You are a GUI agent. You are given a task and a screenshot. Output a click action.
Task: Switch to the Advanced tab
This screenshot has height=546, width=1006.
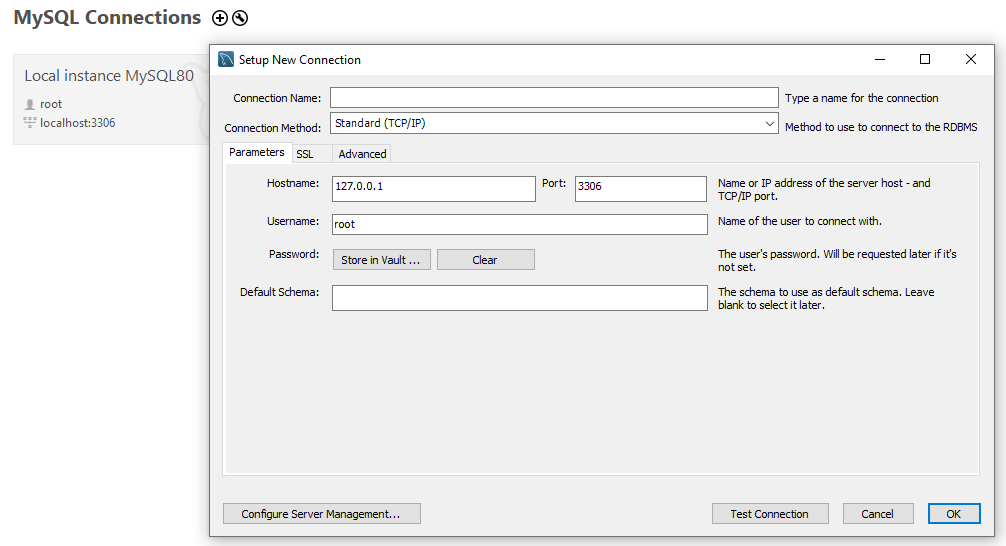[362, 154]
